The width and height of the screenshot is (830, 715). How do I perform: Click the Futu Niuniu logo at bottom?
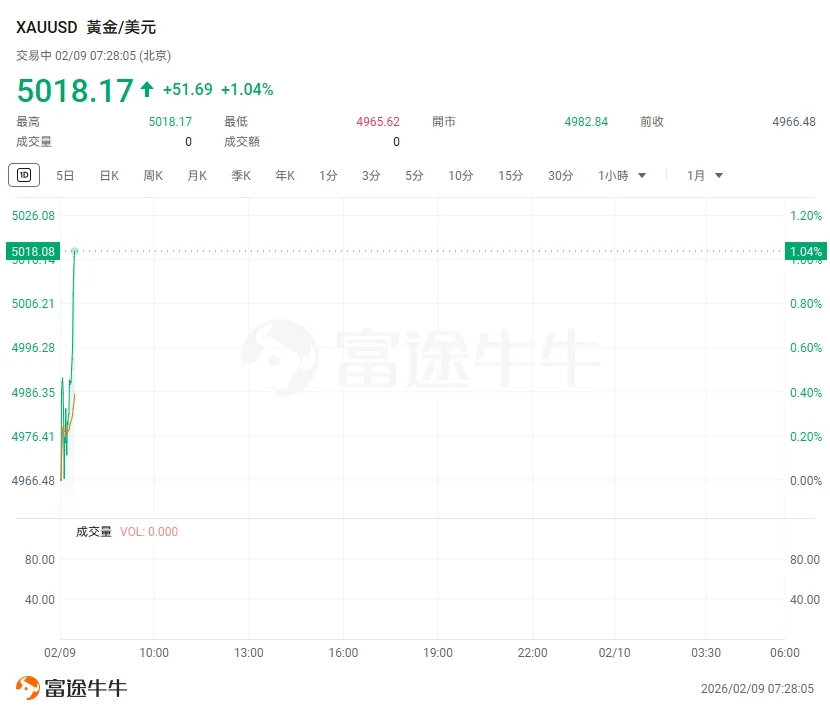[71, 688]
